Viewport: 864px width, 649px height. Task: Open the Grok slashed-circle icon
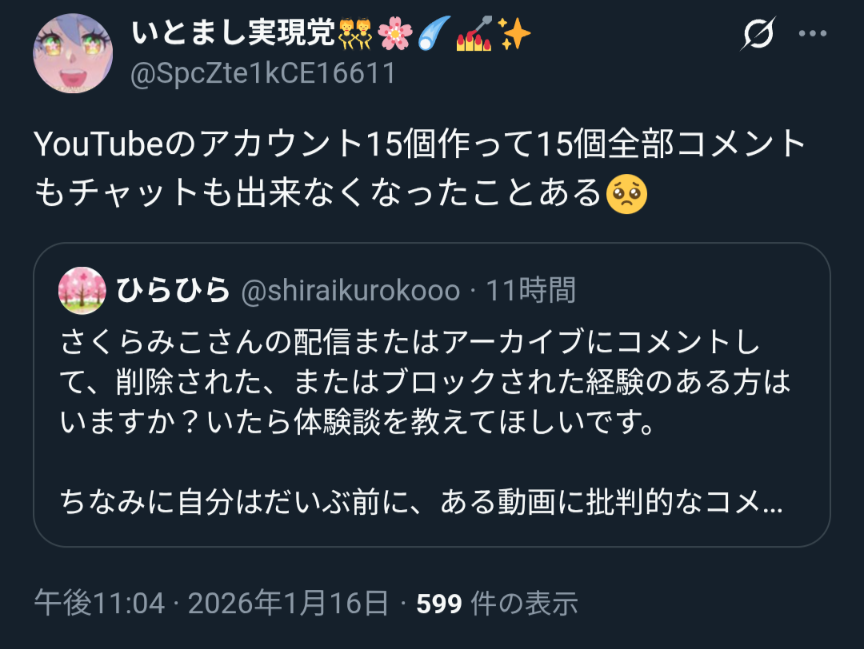(758, 34)
